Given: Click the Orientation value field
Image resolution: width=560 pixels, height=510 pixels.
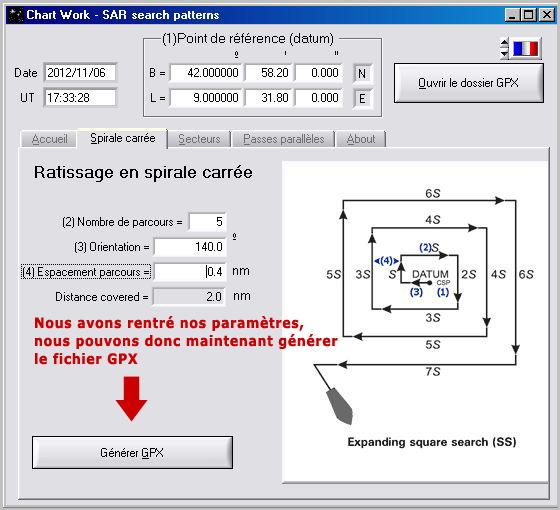Looking at the screenshot, I should (190, 247).
